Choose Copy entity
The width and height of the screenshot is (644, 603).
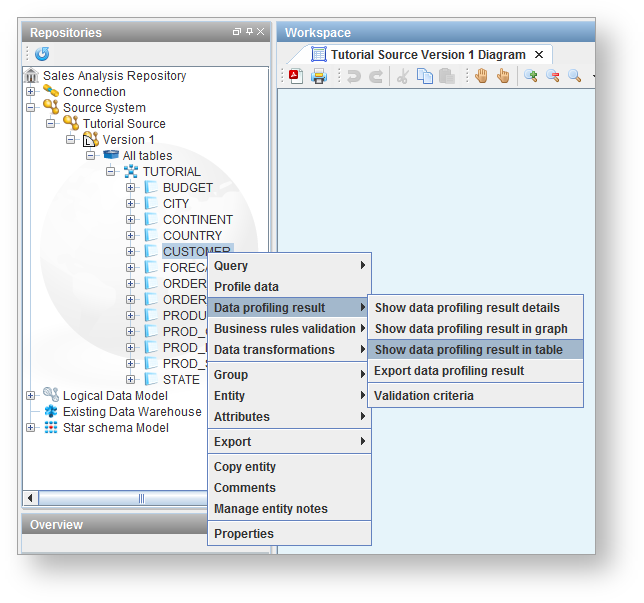290,467
